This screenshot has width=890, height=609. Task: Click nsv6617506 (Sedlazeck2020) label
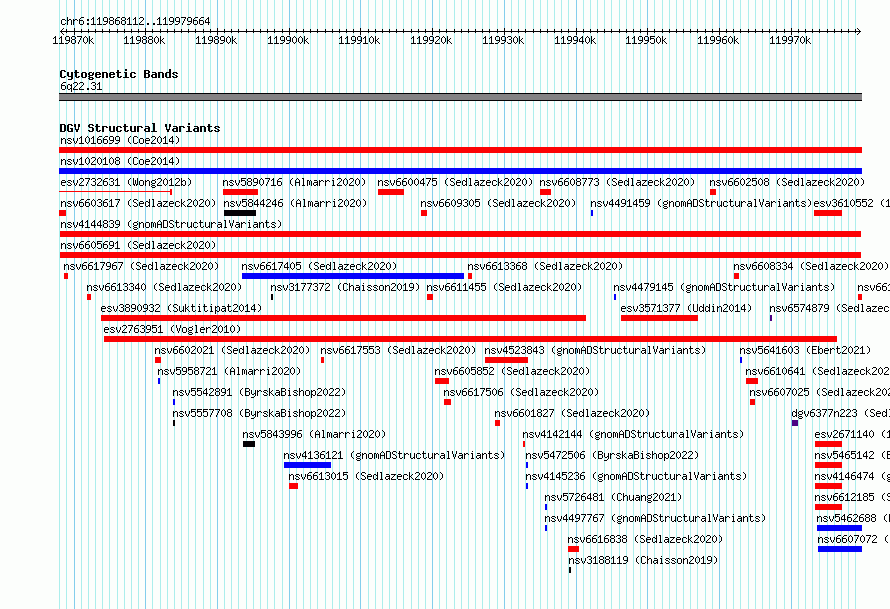click(521, 392)
